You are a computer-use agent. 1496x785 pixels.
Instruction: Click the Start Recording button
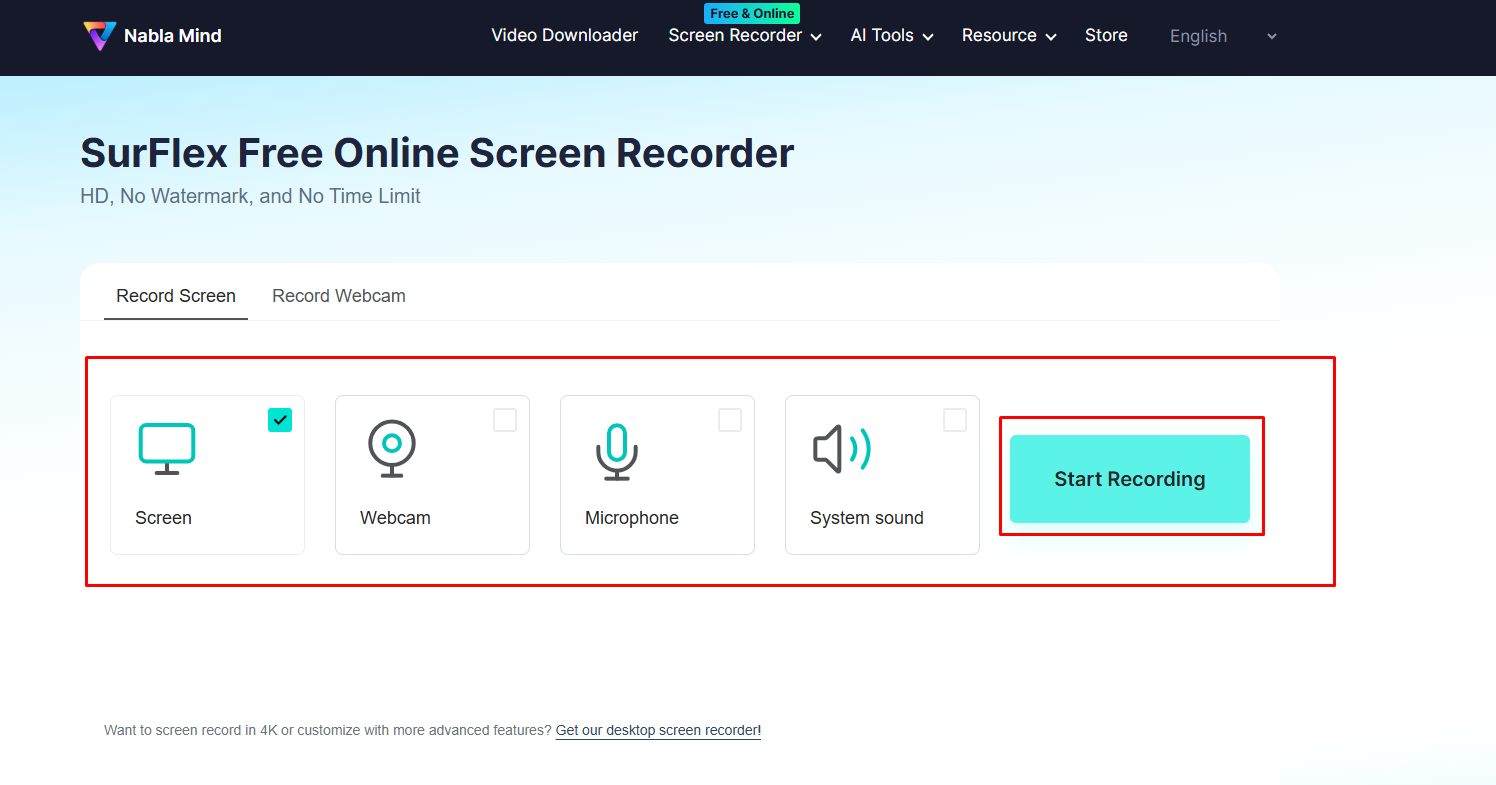(x=1130, y=479)
